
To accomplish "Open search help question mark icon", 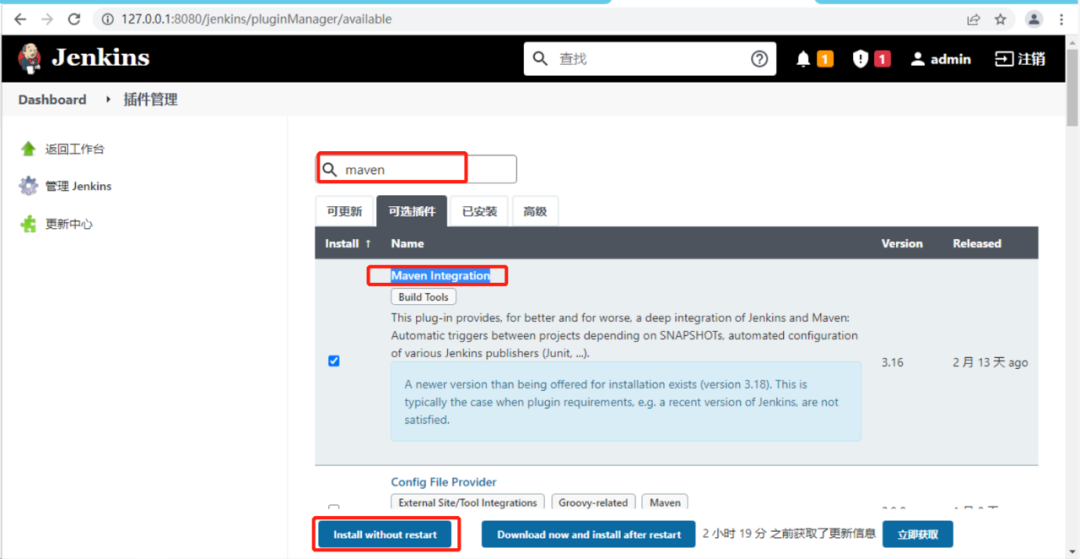I will coord(759,59).
